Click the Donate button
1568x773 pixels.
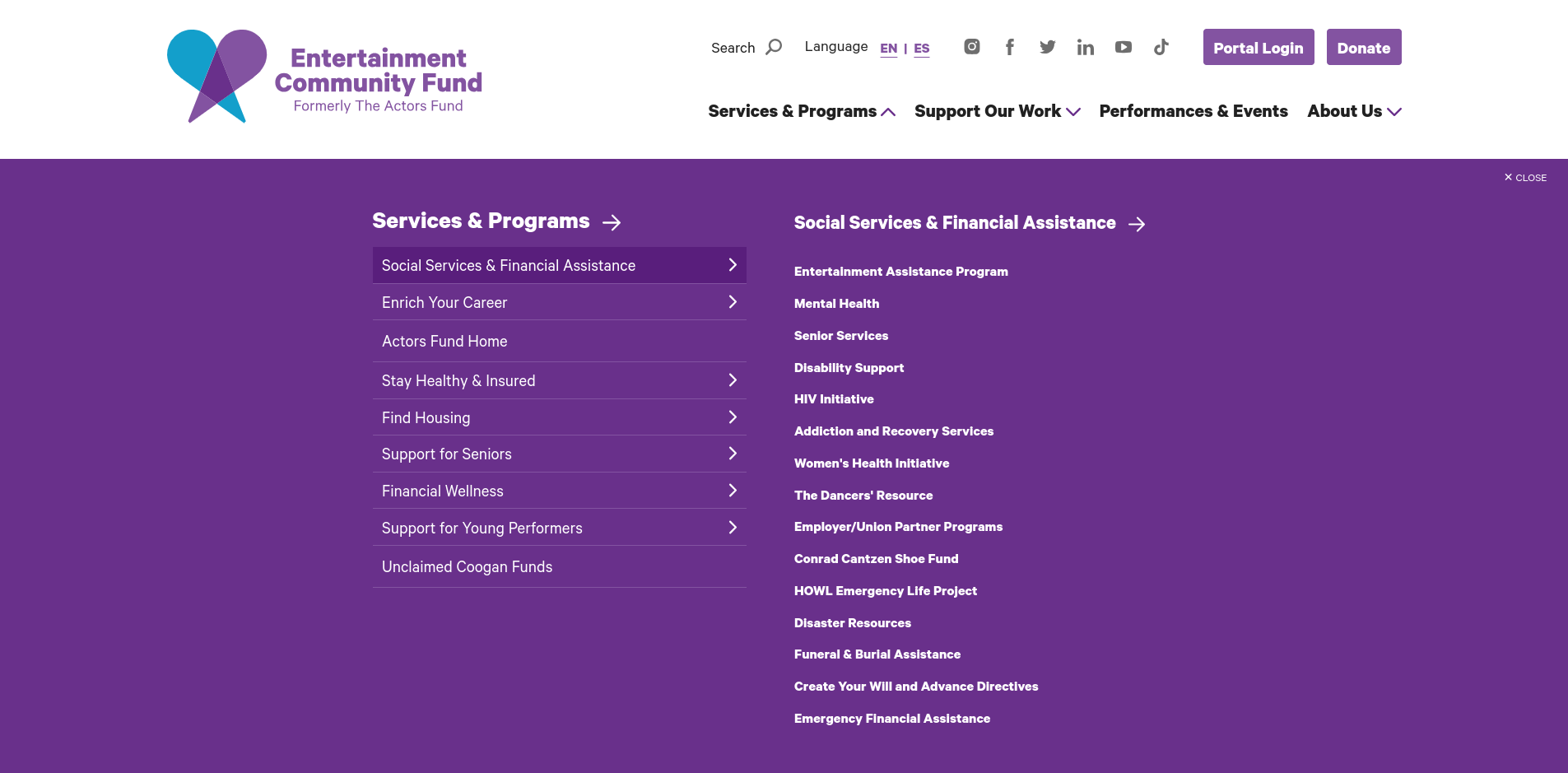pyautogui.click(x=1364, y=47)
